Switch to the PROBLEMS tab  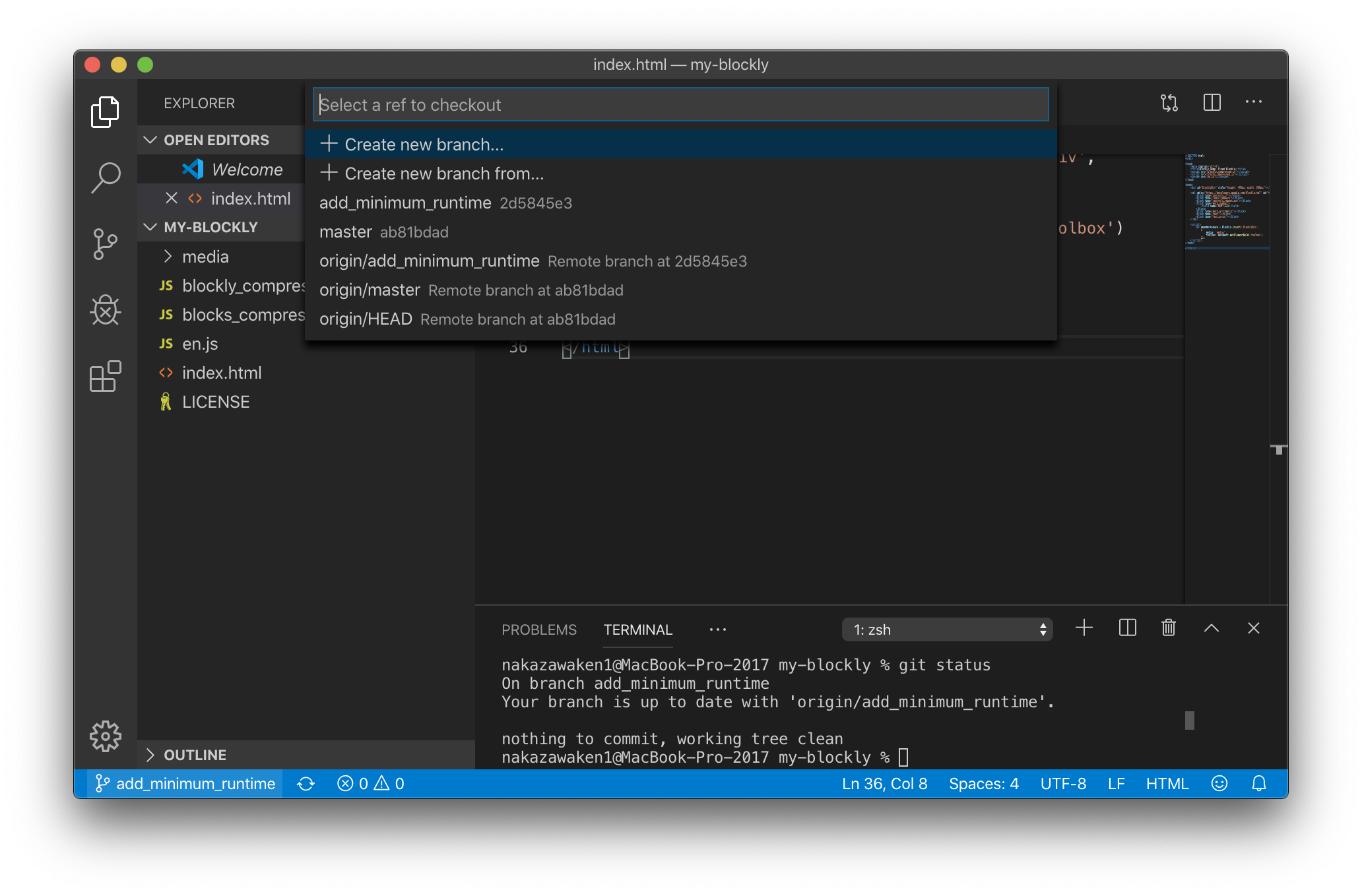[538, 629]
